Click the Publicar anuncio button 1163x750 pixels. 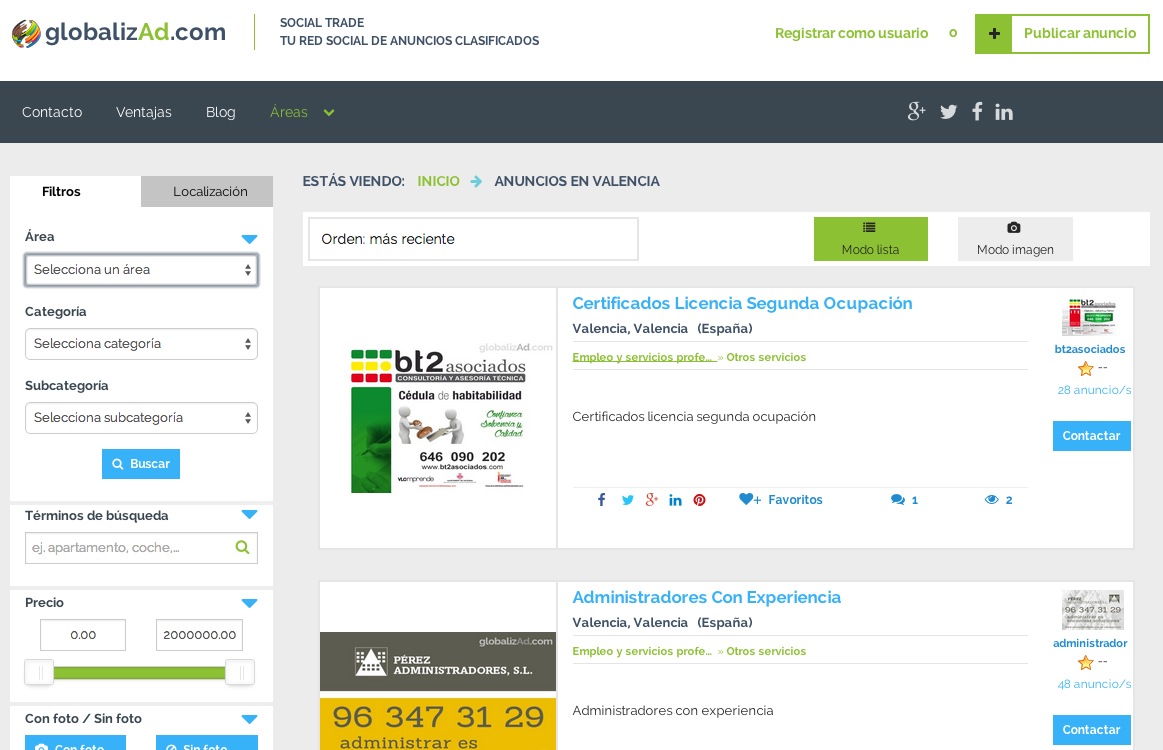click(1062, 33)
